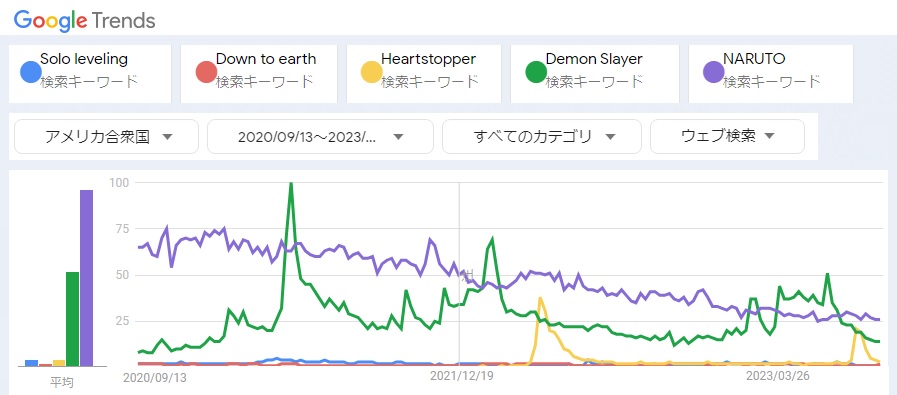Screen dimensions: 897x395
Task: Click the Demon Slayer peak at 100
Action: (291, 185)
